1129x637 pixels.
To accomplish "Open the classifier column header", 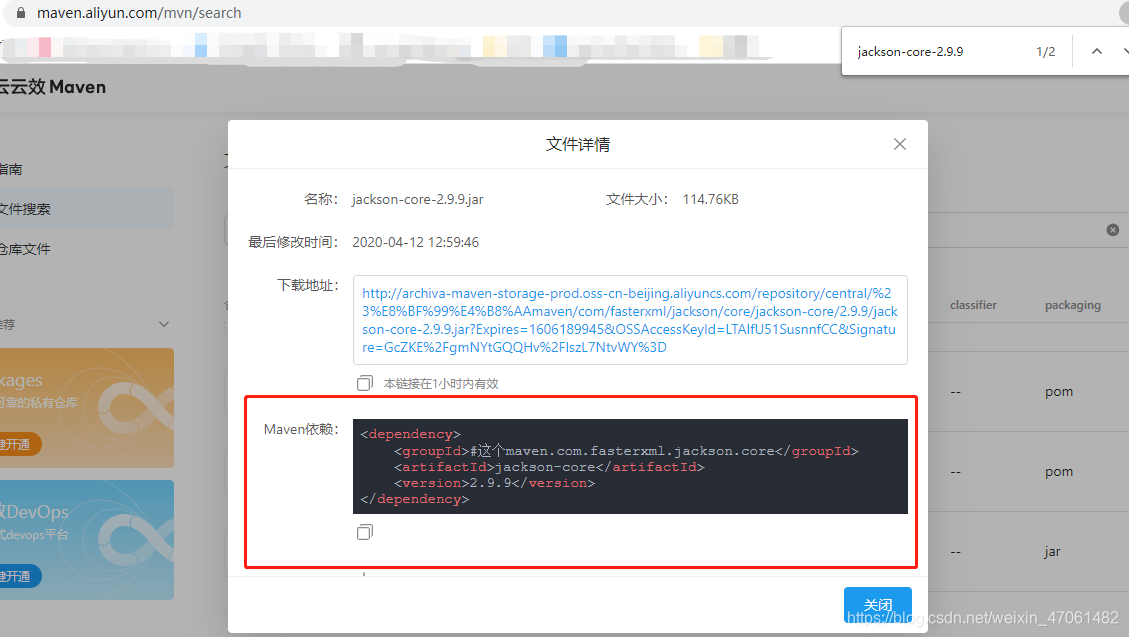I will 973,304.
